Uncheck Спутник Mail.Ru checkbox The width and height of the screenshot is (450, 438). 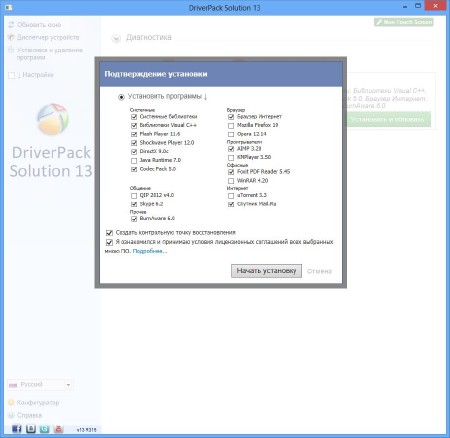coord(231,204)
